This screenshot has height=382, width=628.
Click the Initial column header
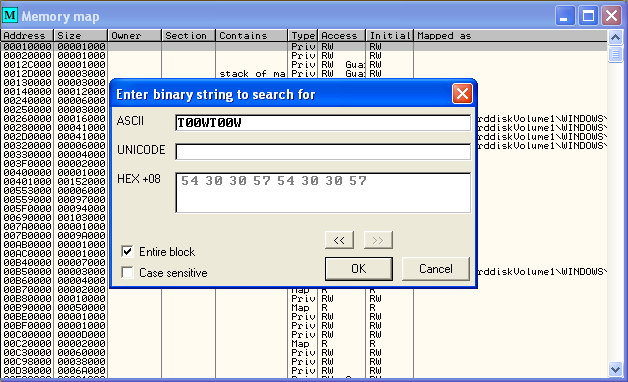click(390, 36)
